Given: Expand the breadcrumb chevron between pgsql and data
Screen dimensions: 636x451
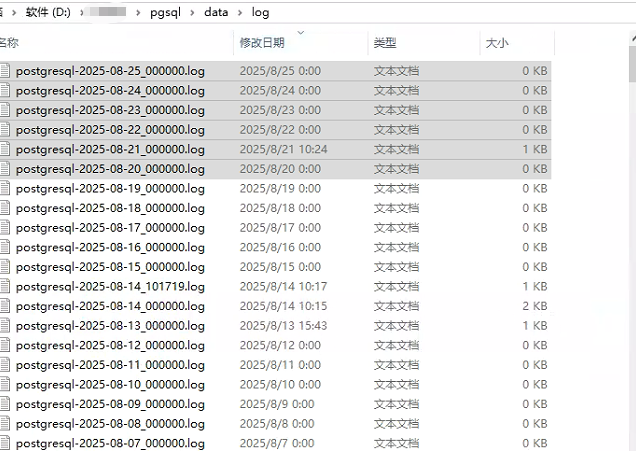Looking at the screenshot, I should click(x=192, y=13).
